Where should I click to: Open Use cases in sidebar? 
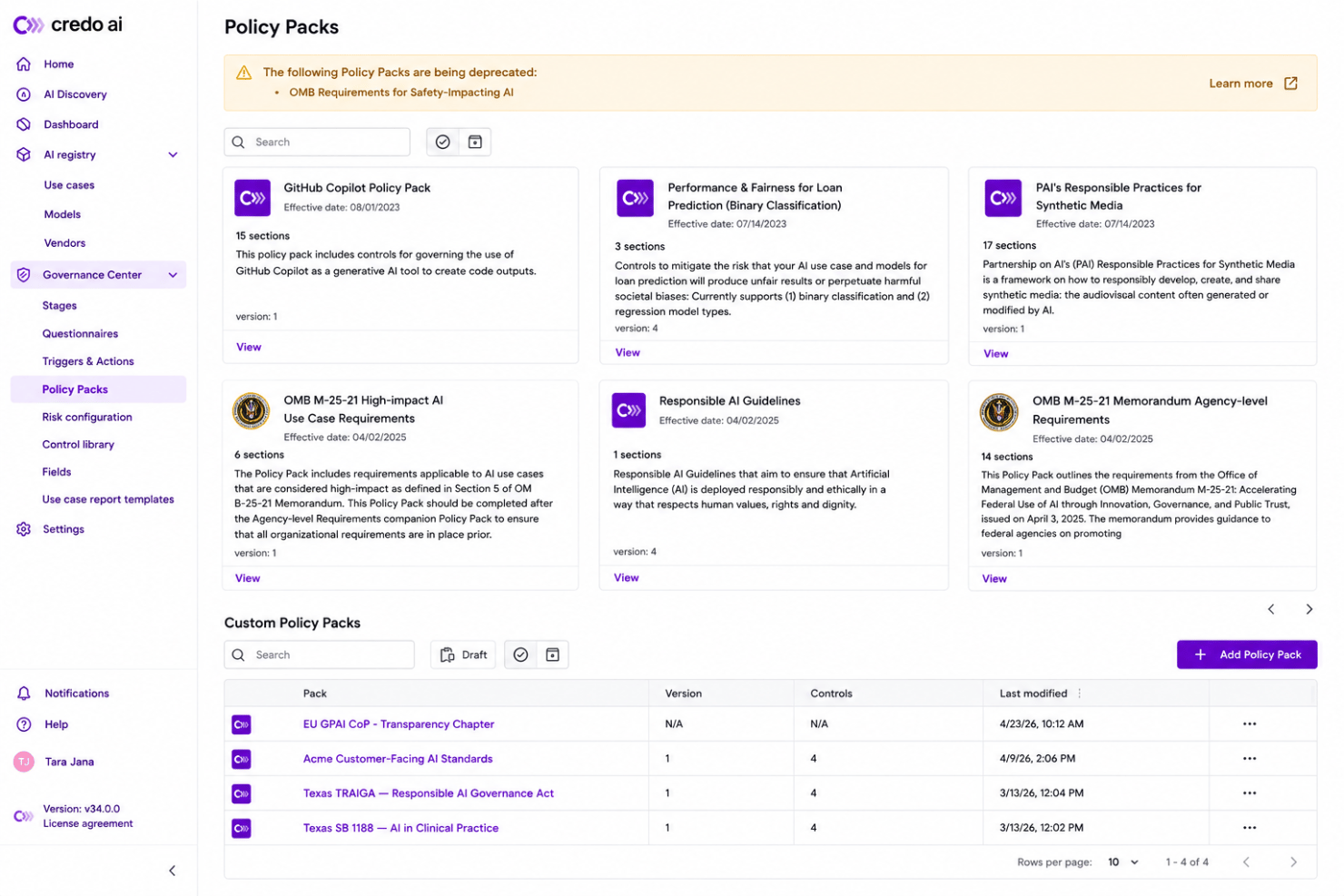(69, 185)
